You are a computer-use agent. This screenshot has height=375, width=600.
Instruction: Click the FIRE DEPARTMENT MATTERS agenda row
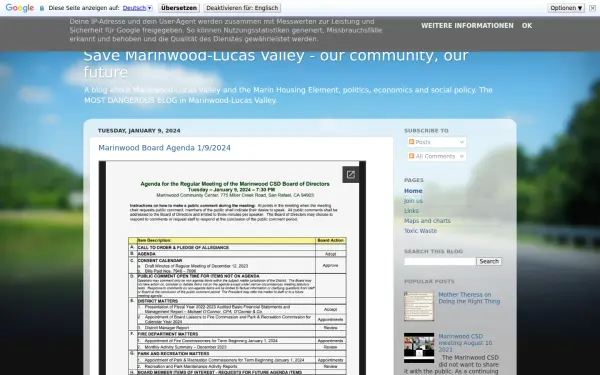pos(237,334)
